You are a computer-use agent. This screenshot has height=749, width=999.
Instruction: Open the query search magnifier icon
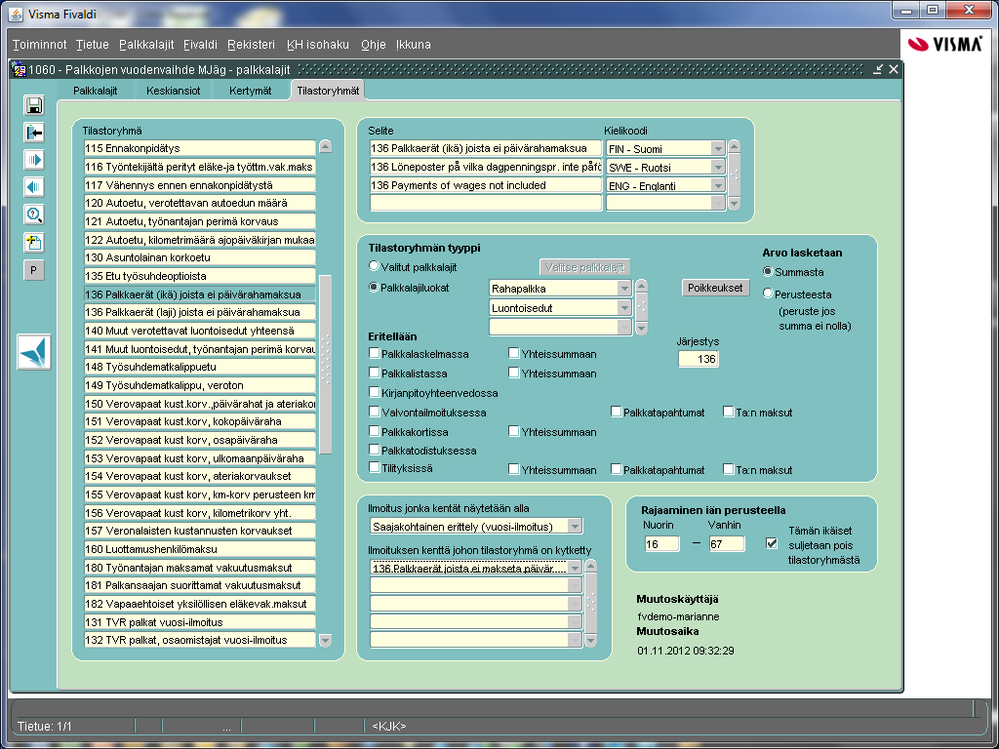34,215
